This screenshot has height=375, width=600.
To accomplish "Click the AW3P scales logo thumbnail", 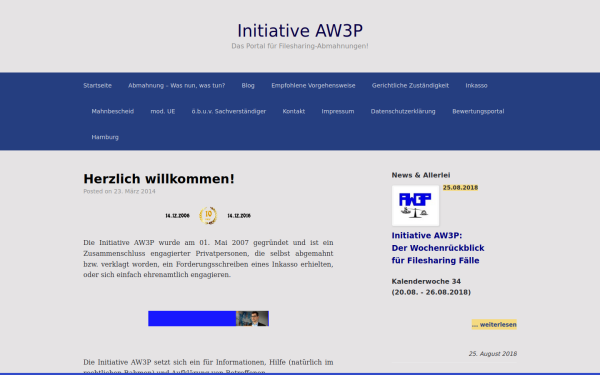I will [415, 206].
